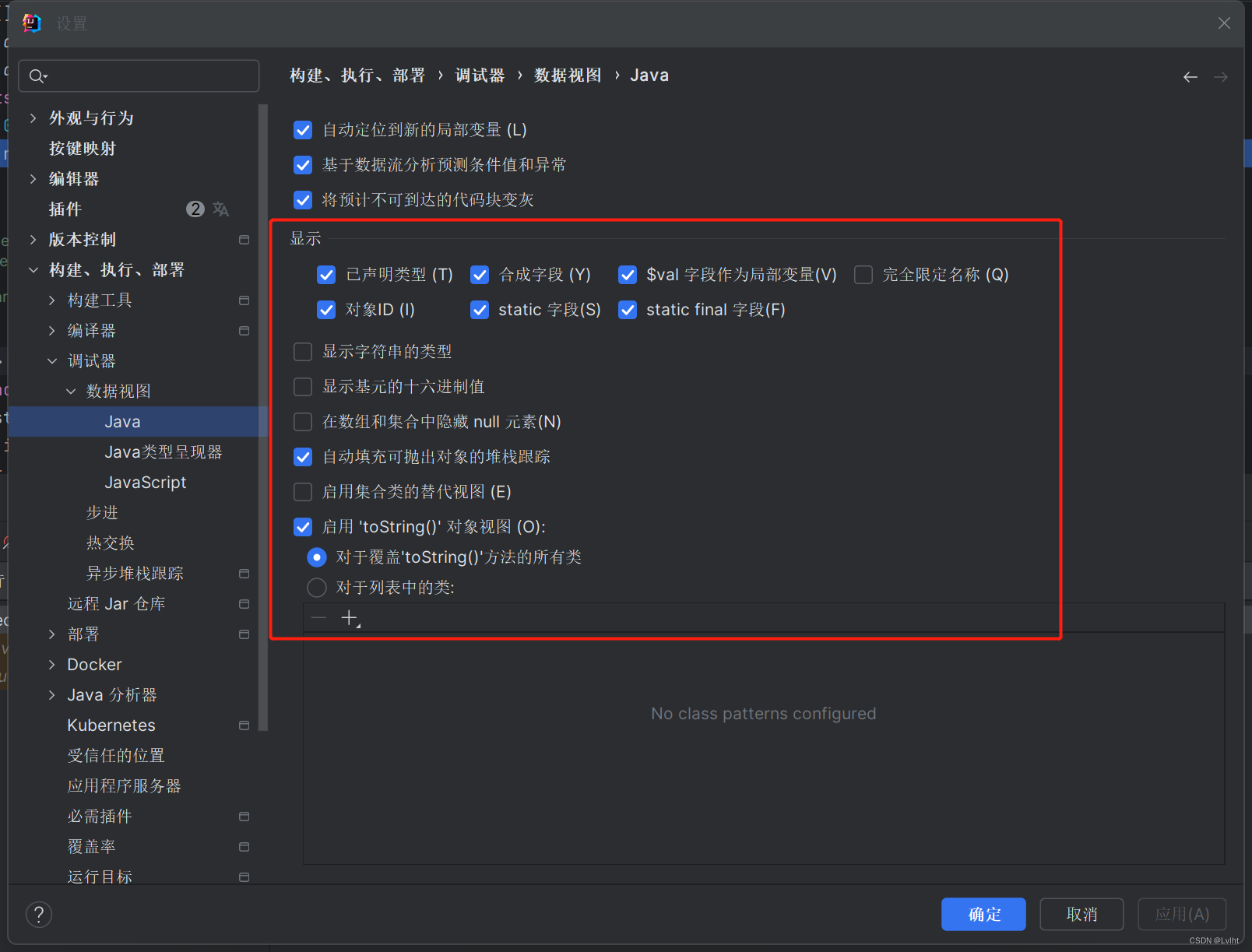
Task: Click project-level icon beside Kubernetes
Action: 244,725
